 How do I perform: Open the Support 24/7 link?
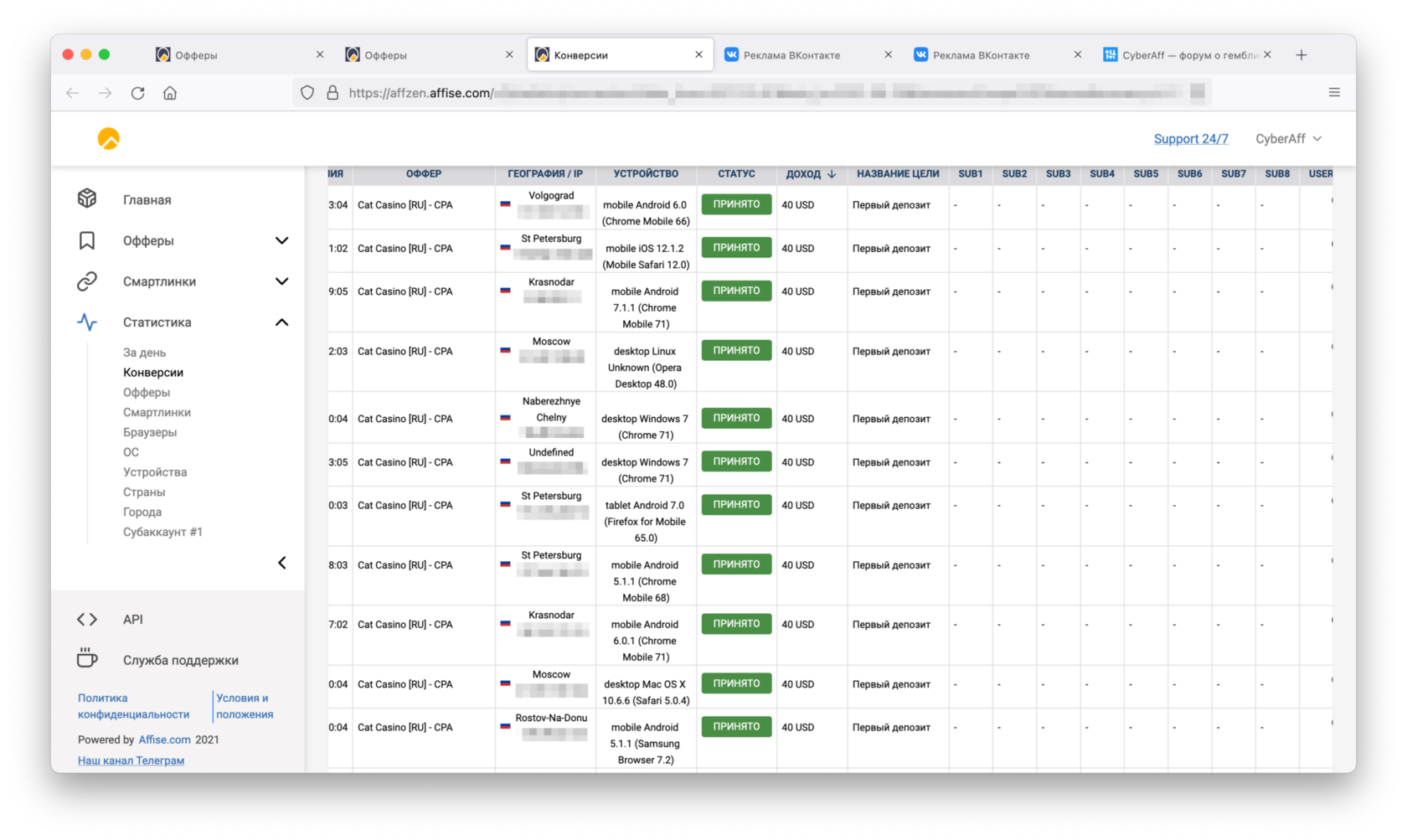[x=1191, y=138]
